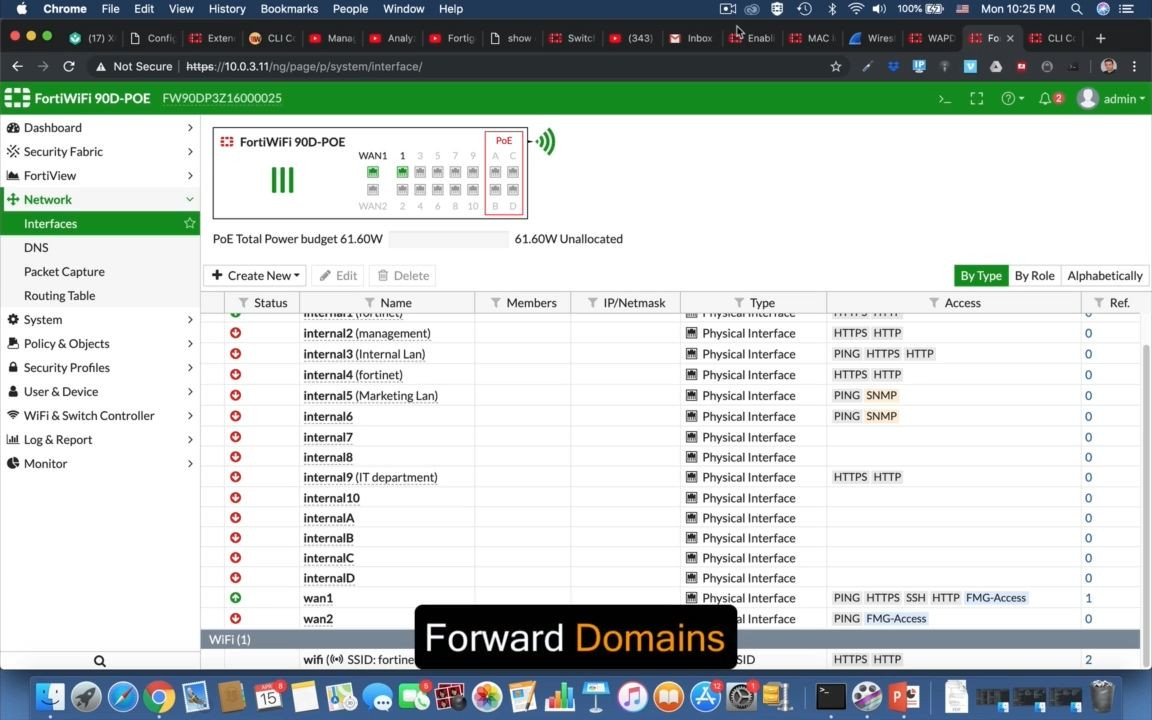Open the Create New dropdown
Screen dimensions: 1152x720
pyautogui.click(x=255, y=276)
